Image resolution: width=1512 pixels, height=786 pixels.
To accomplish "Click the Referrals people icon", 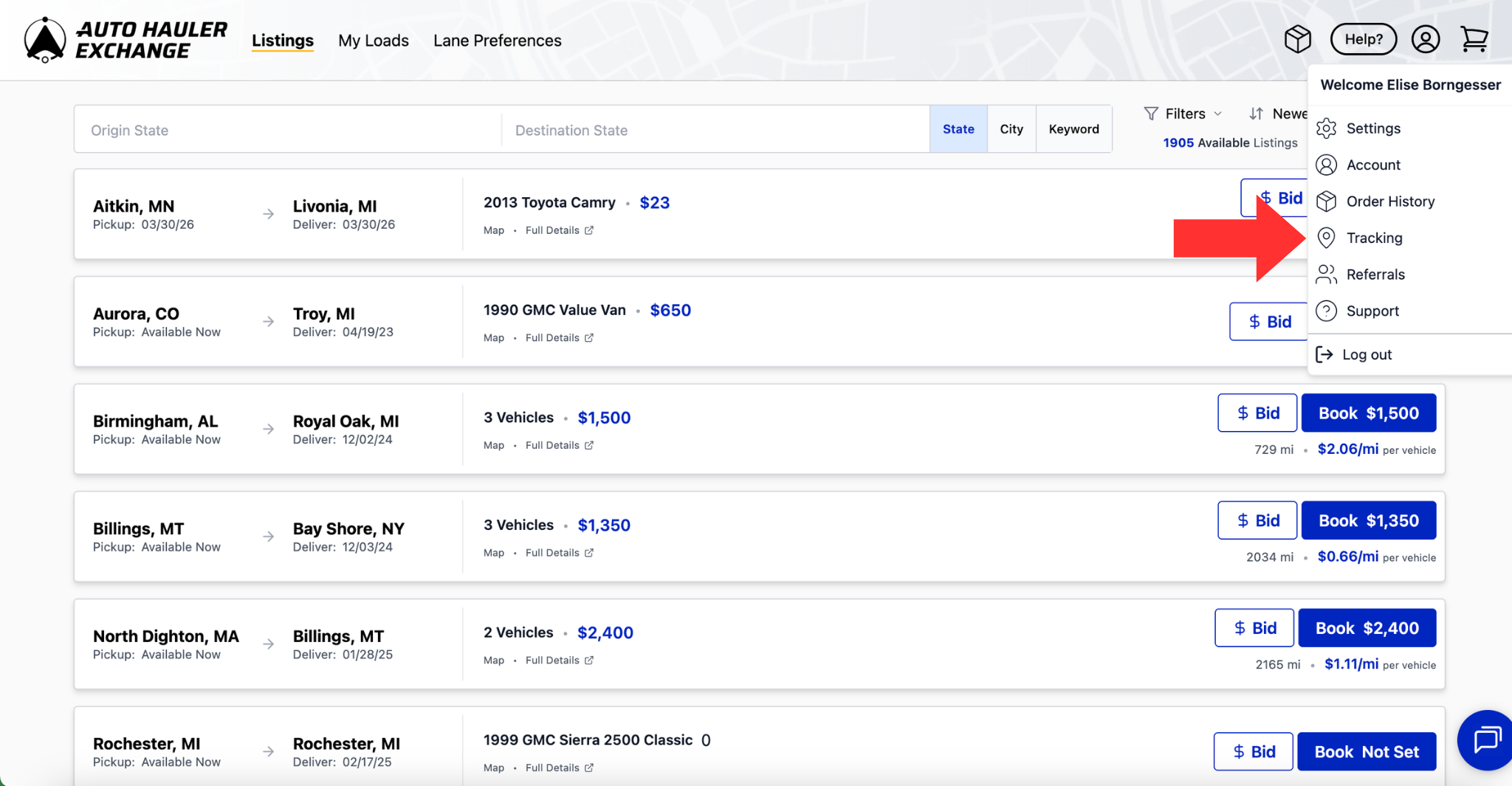I will (x=1327, y=275).
